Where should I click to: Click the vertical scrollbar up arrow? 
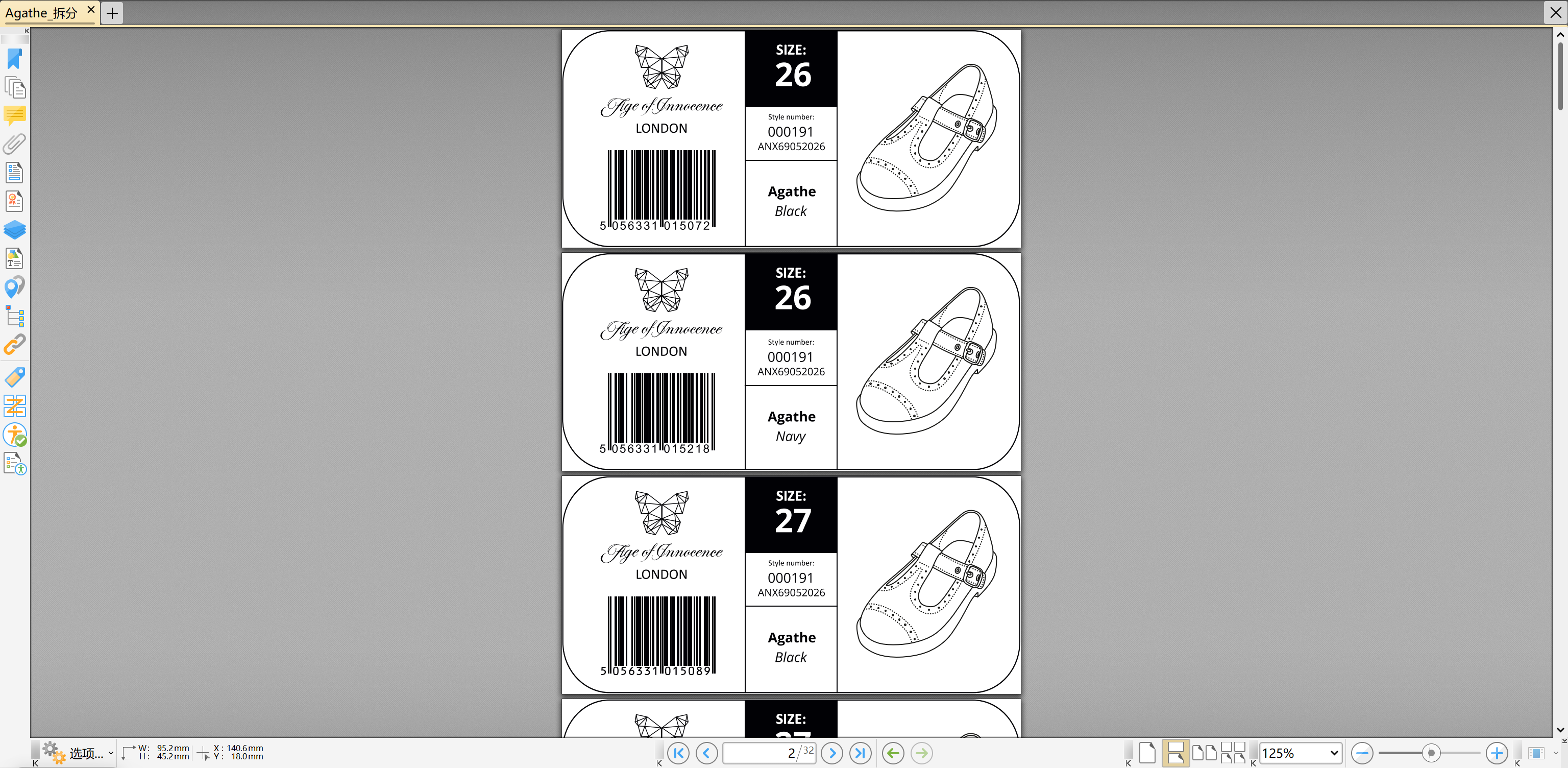coord(1561,35)
